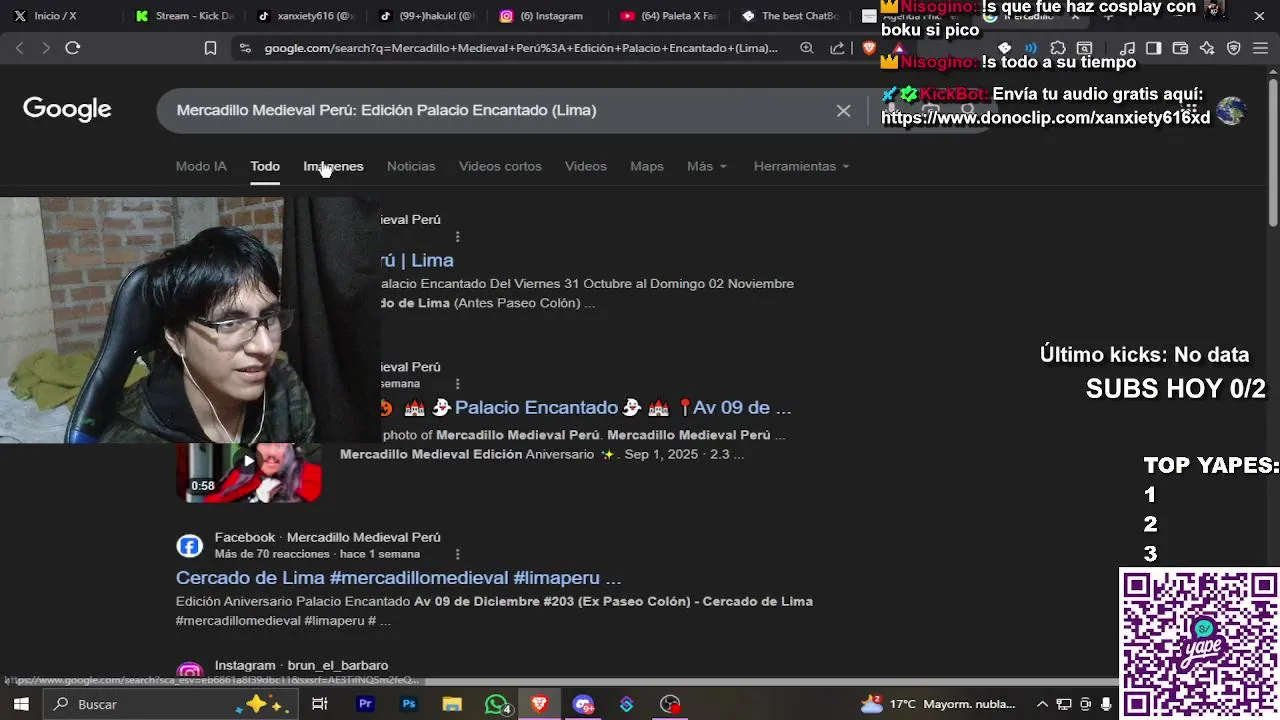This screenshot has height=720, width=1280.
Task: Switch to Videos cortos tab
Action: (500, 166)
